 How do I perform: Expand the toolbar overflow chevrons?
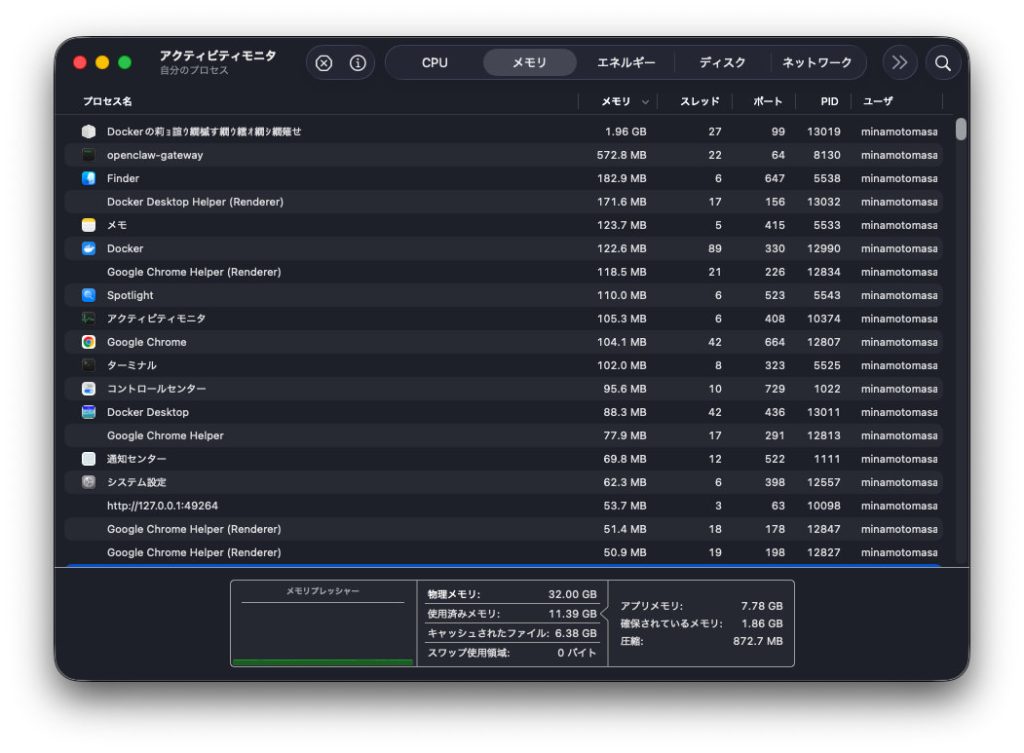[899, 63]
